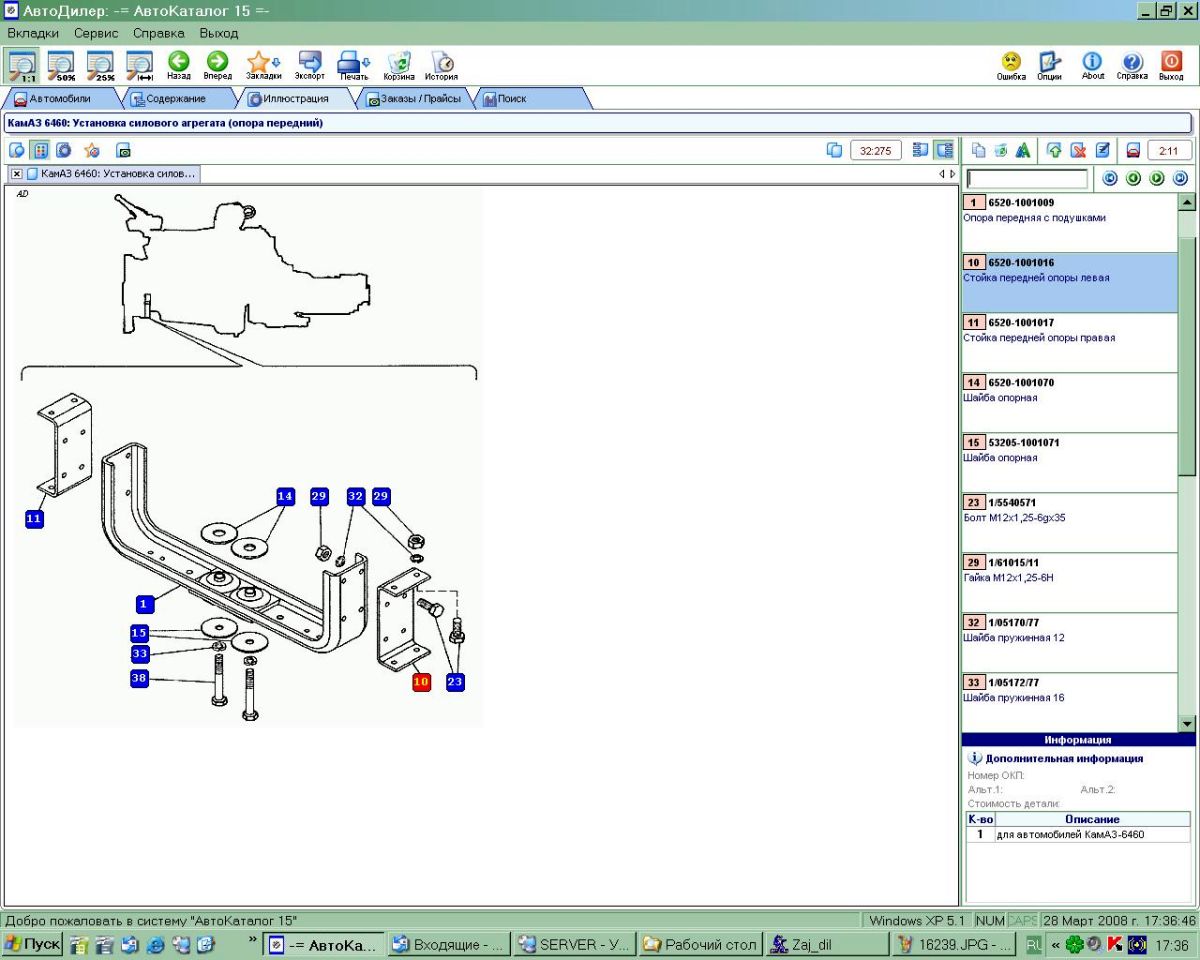Screen dimensions: 1200x960
Task: Jump to first part in list
Action: tap(1109, 178)
